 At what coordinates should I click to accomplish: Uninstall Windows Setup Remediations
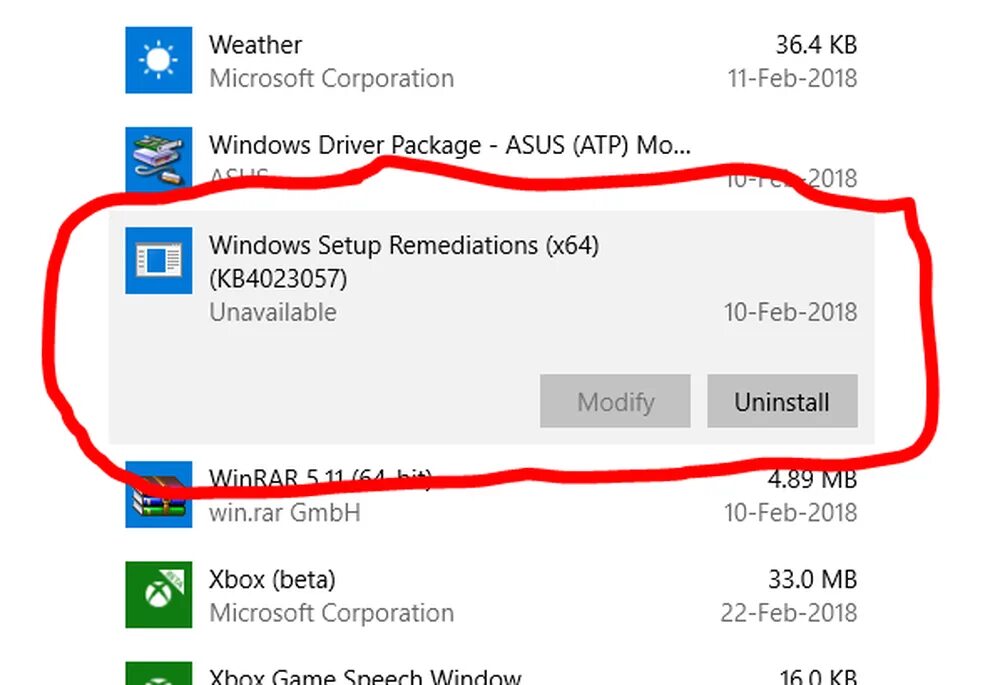(x=782, y=402)
